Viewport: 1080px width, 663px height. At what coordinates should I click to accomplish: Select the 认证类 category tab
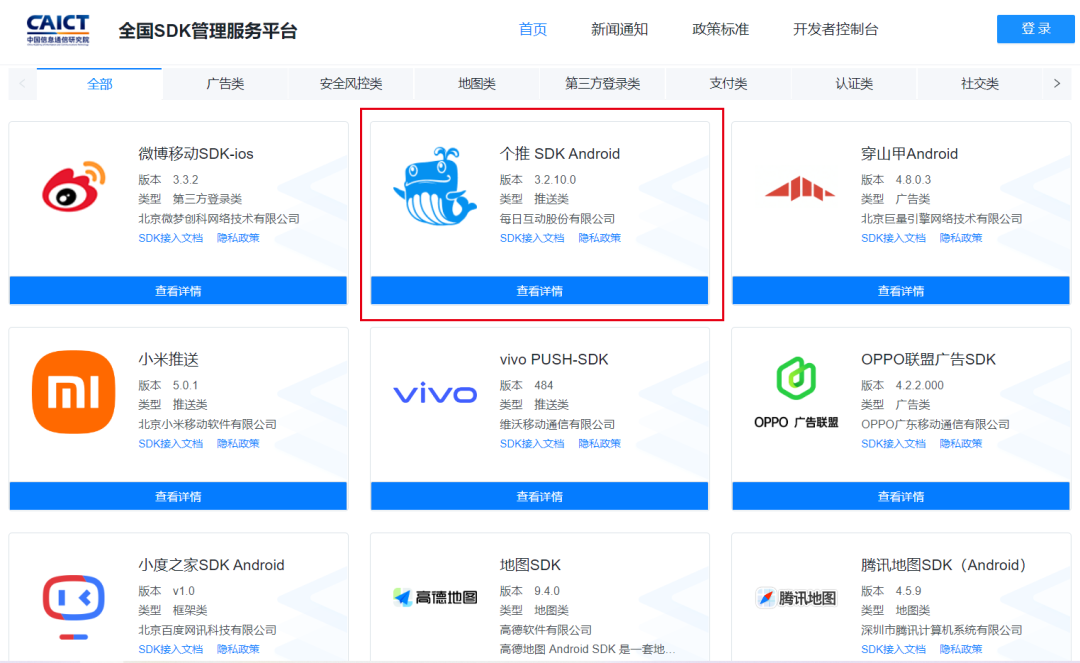click(854, 84)
